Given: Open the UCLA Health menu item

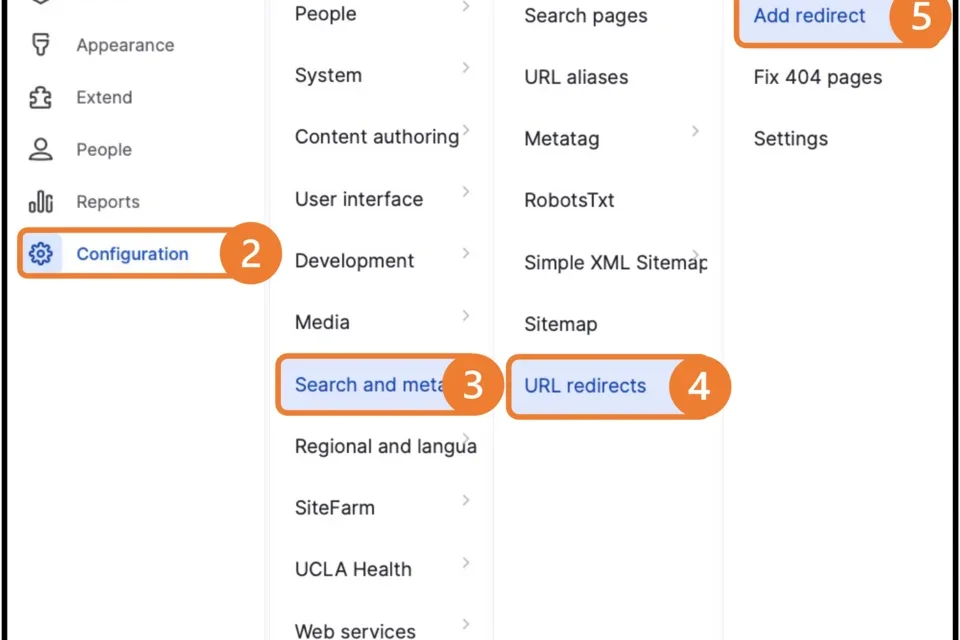Looking at the screenshot, I should [x=352, y=569].
